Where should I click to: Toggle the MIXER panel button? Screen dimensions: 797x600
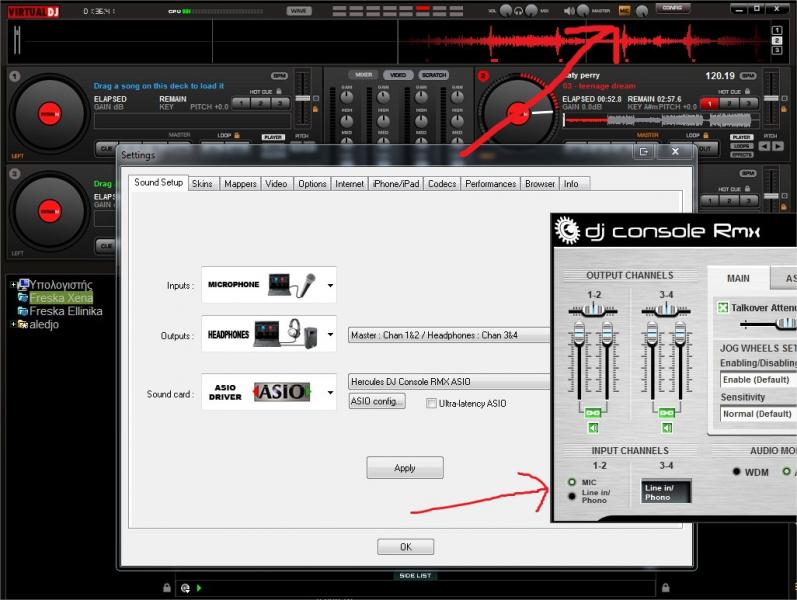363,75
